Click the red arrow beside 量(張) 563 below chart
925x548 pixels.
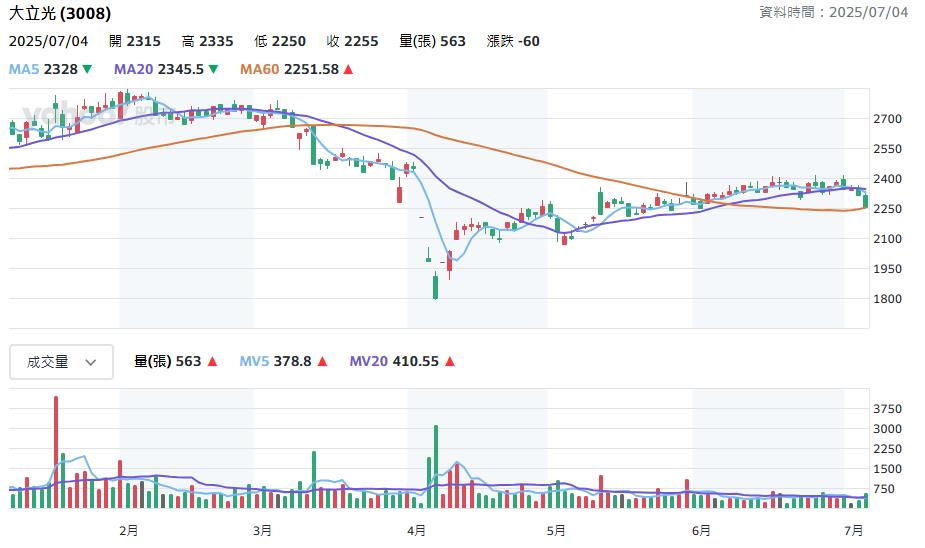pyautogui.click(x=212, y=361)
